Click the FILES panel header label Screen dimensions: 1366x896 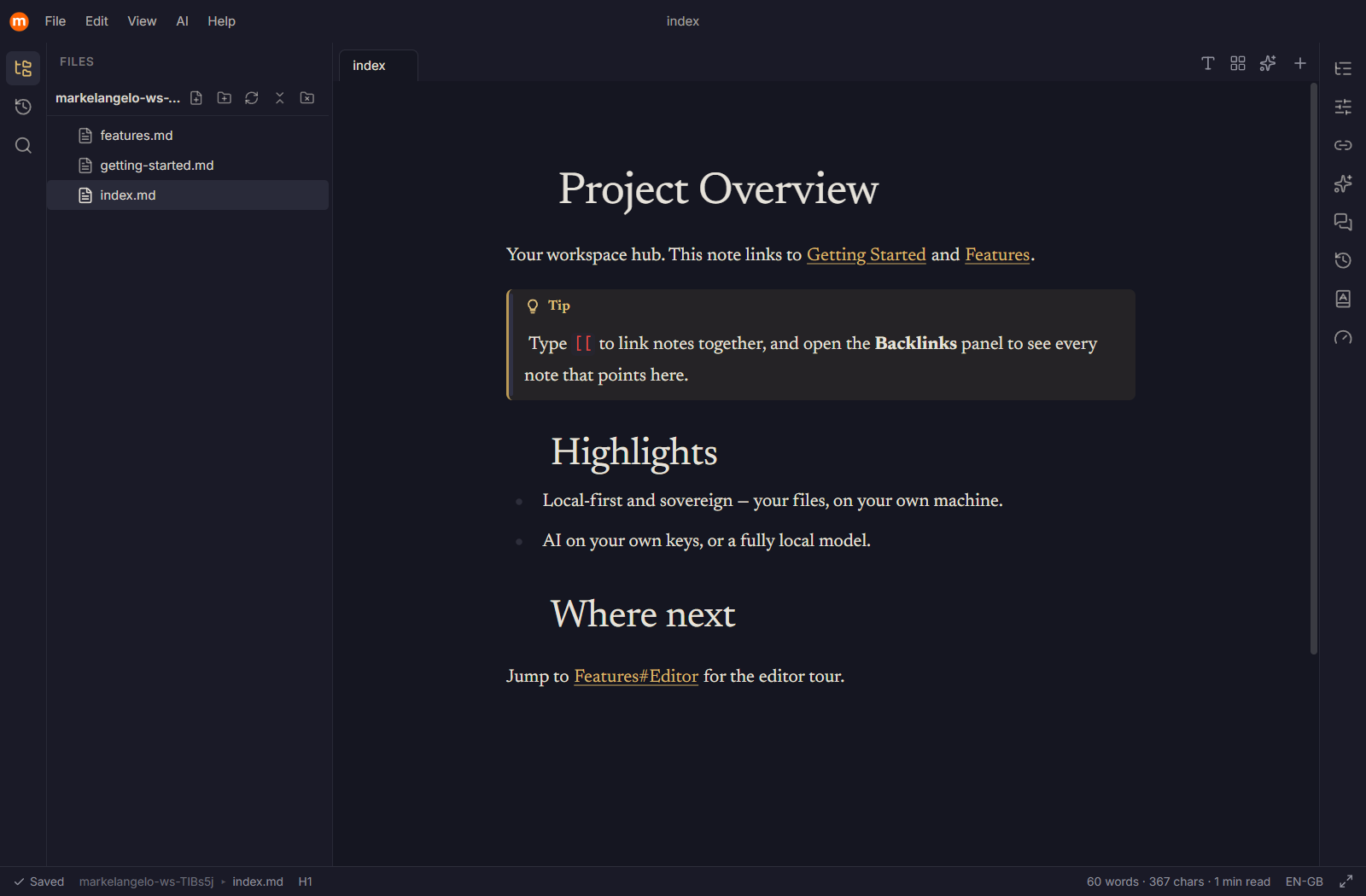pyautogui.click(x=77, y=61)
